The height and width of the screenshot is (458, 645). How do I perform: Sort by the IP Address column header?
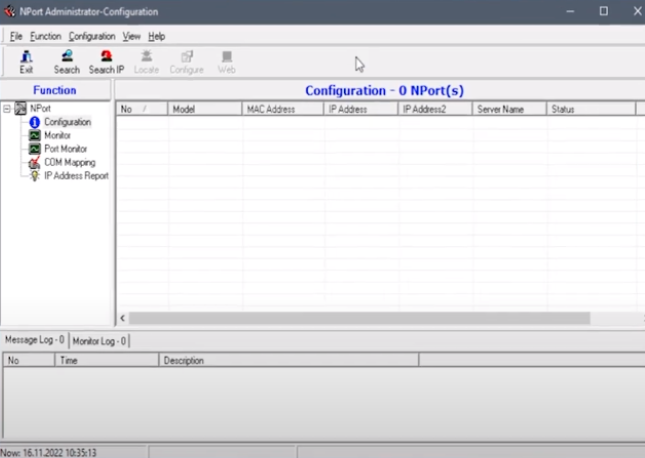(x=361, y=109)
